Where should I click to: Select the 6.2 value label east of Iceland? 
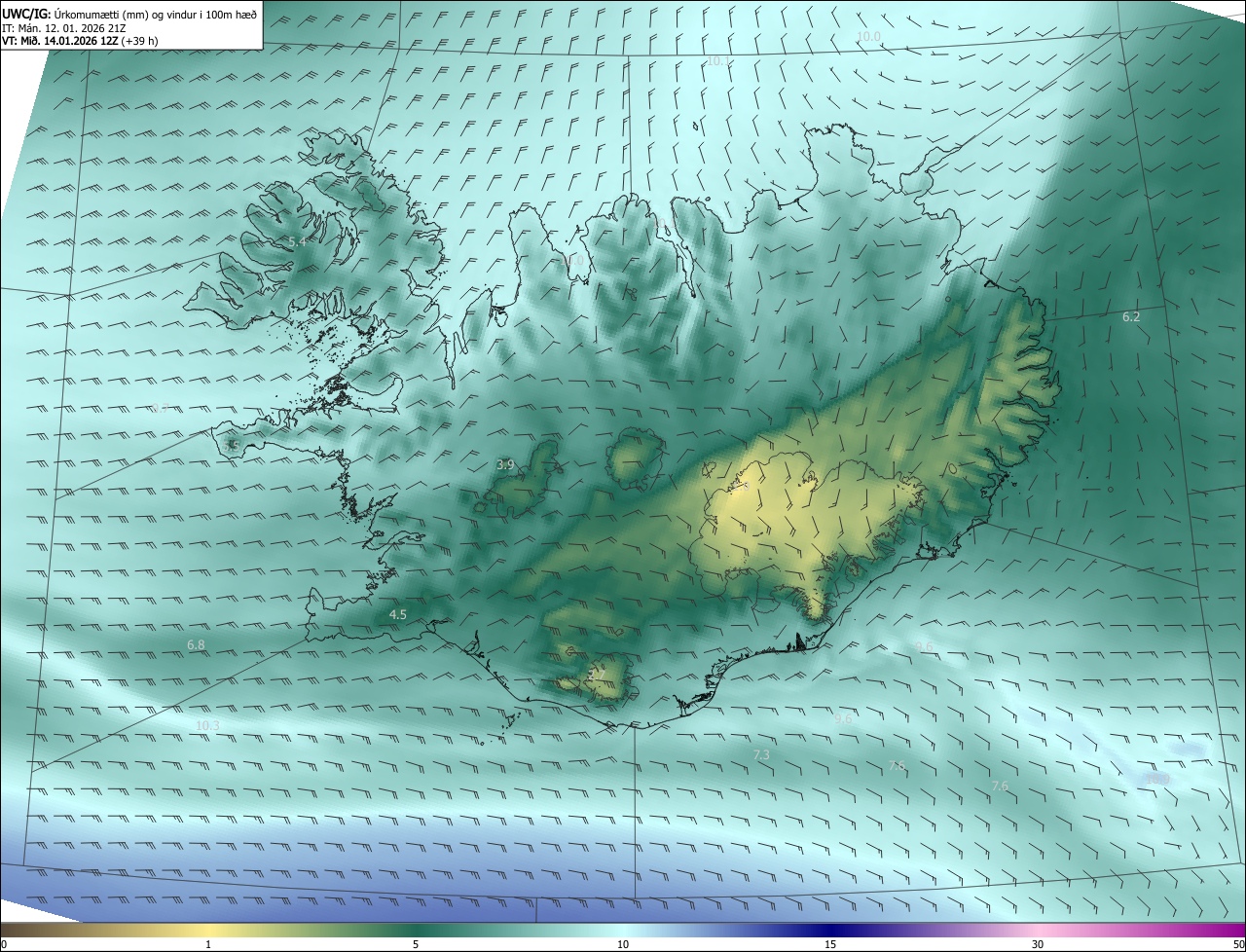click(x=1130, y=316)
